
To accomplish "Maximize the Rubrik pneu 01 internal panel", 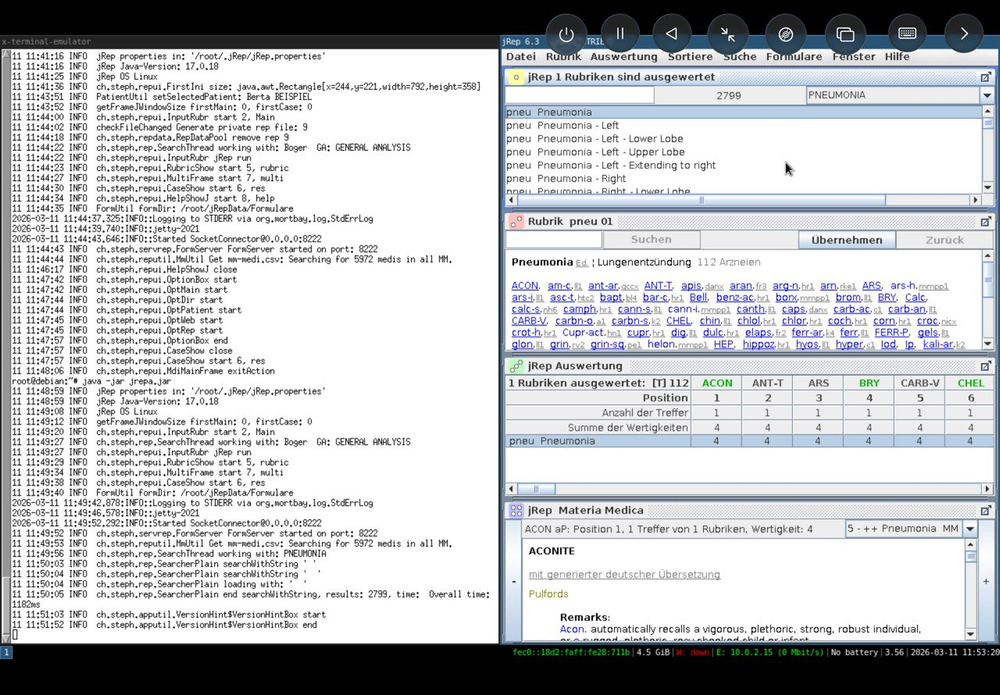I will pos(985,221).
